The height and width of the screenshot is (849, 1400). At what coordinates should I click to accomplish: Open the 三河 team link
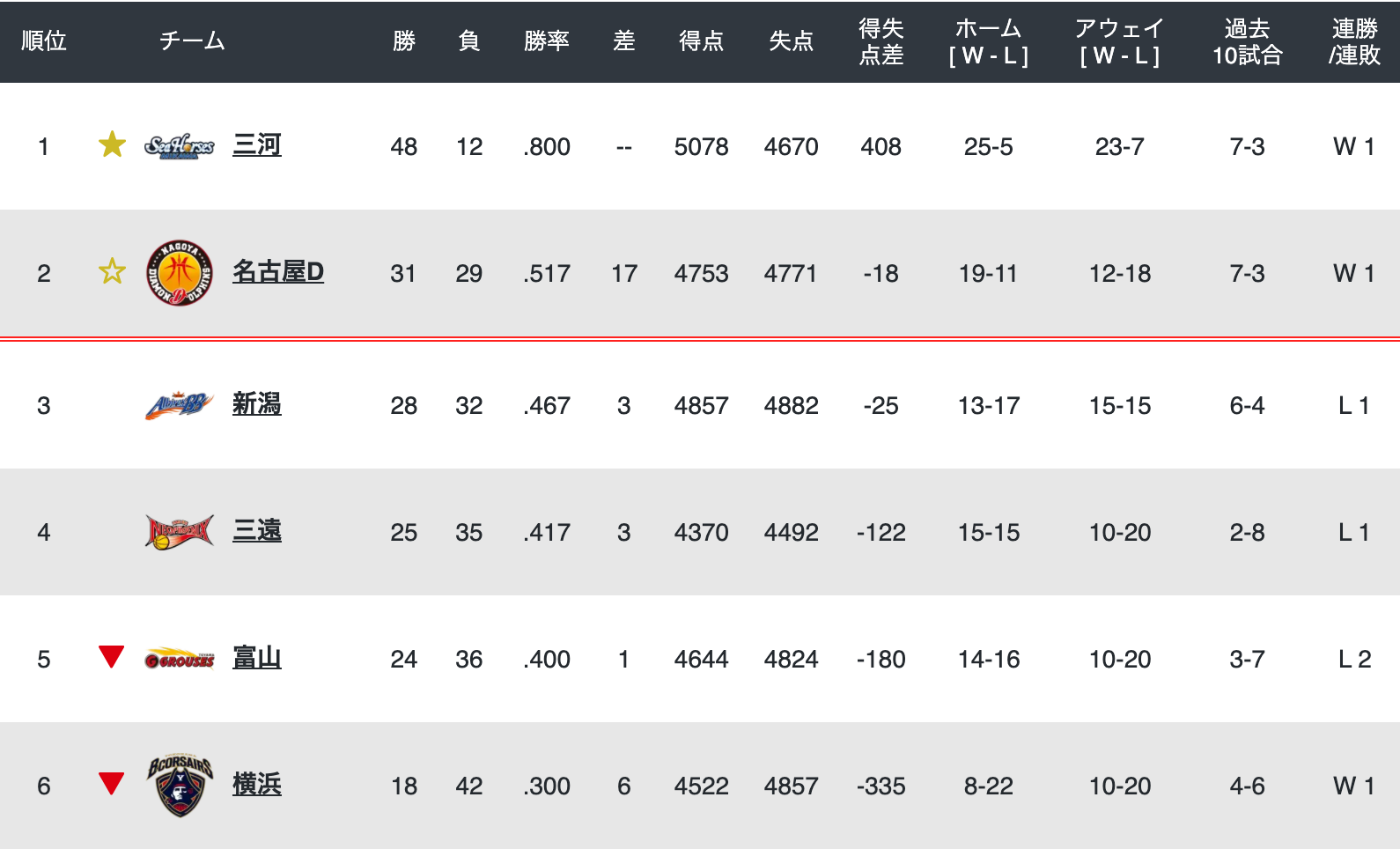[x=257, y=145]
